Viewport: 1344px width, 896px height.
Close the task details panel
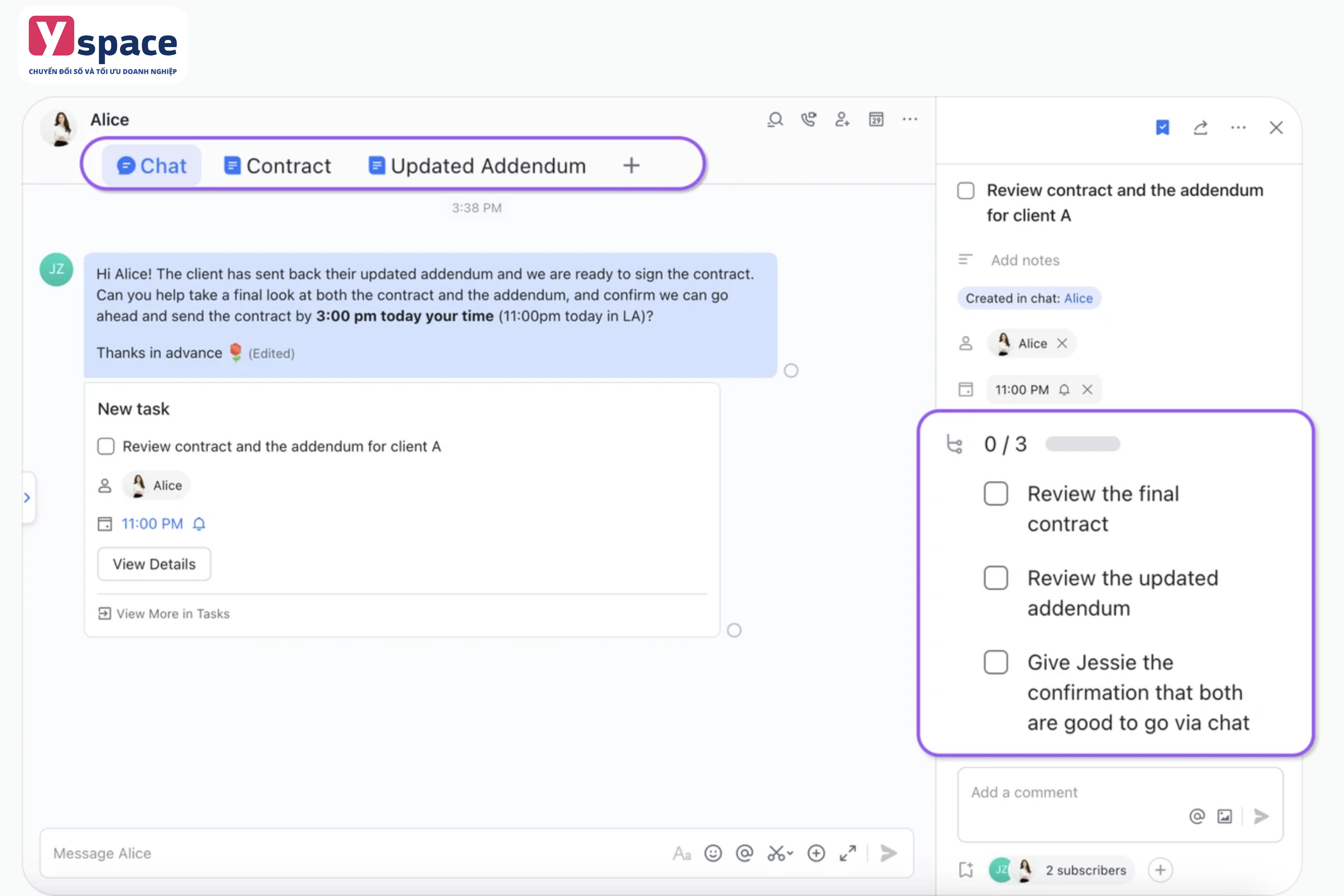point(1276,127)
